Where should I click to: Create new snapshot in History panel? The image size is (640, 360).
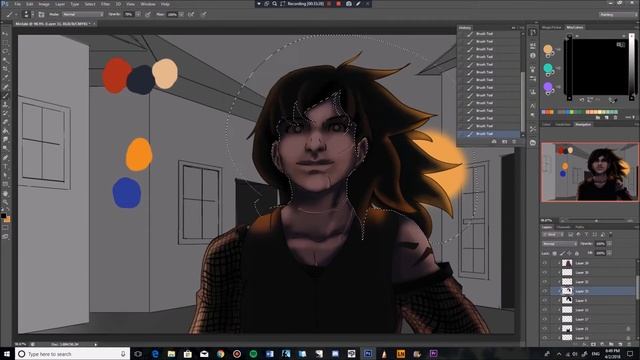pyautogui.click(x=504, y=142)
